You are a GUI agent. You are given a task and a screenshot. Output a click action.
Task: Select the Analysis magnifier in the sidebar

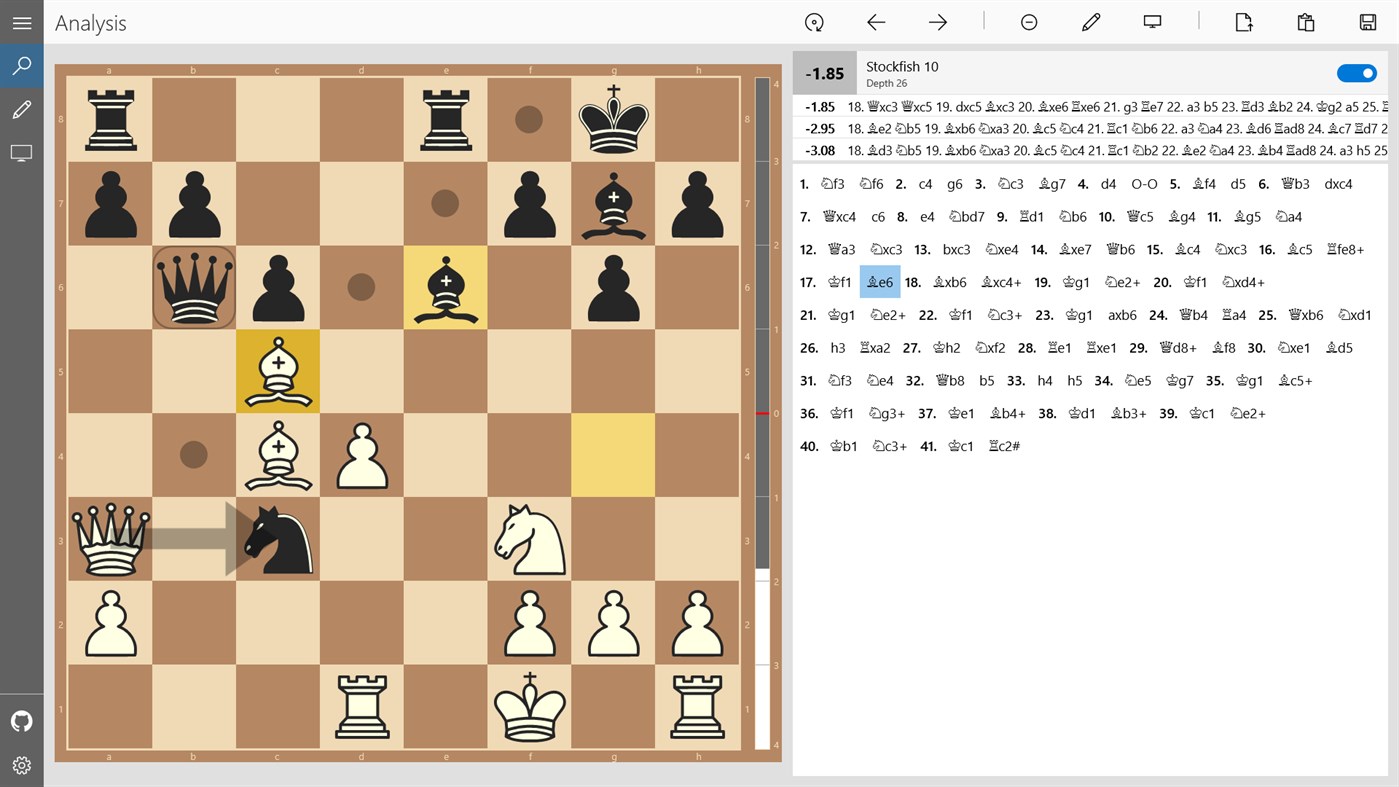pyautogui.click(x=22, y=66)
